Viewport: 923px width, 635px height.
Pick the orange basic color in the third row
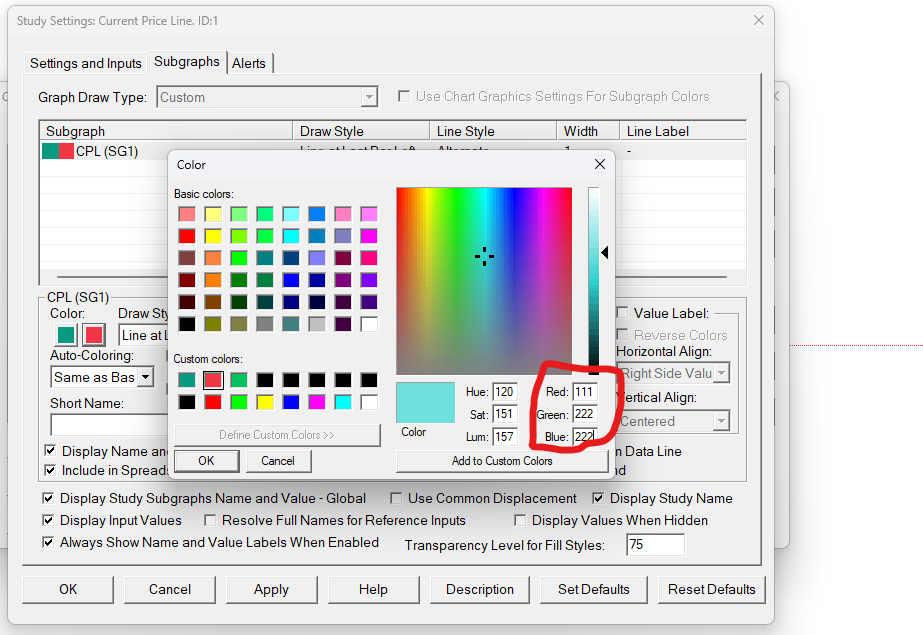pos(213,258)
